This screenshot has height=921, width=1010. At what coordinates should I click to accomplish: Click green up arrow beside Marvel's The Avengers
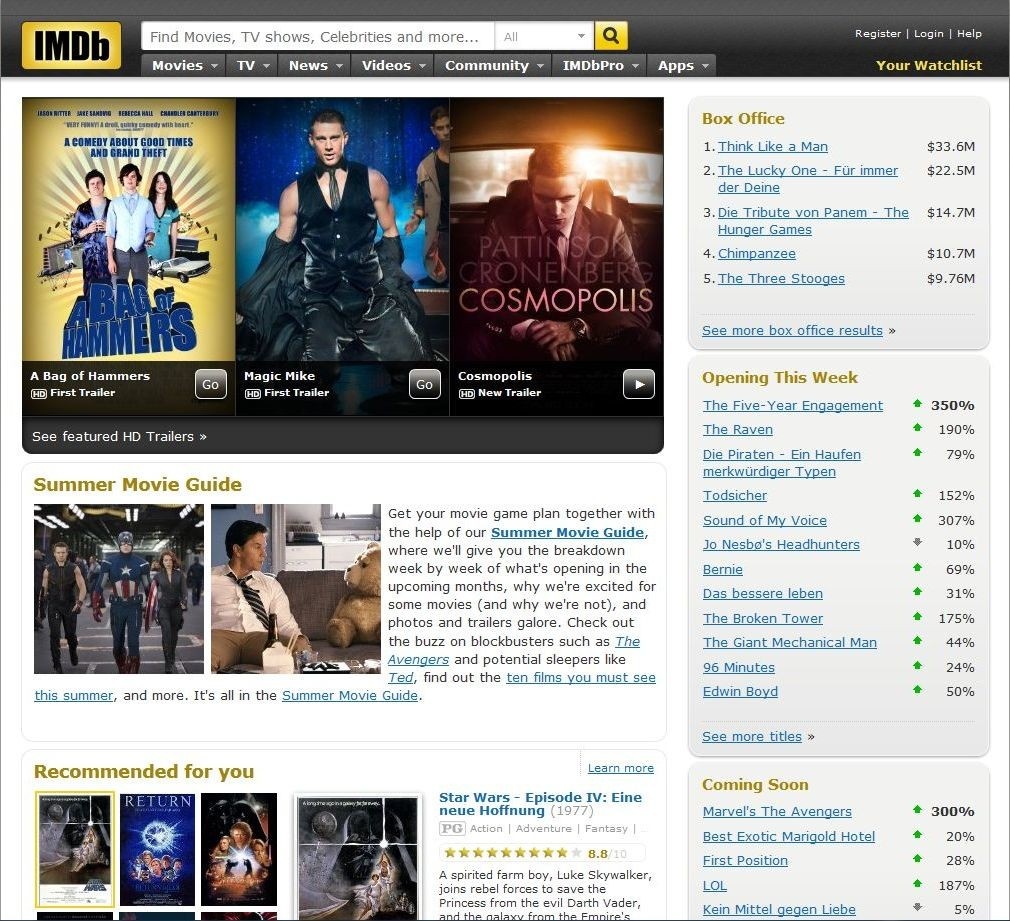[x=917, y=810]
